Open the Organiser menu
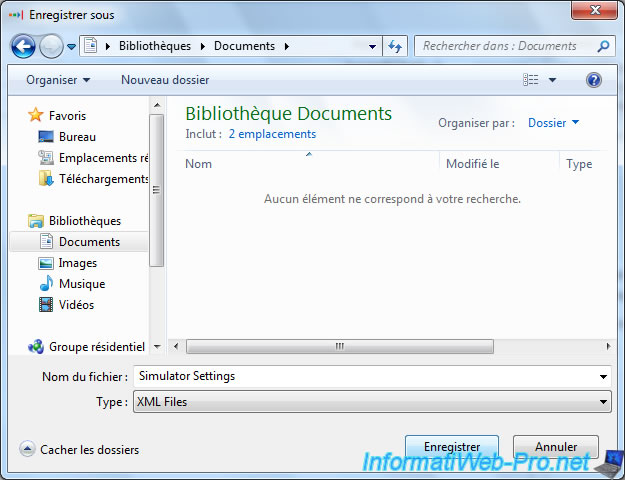 (x=58, y=80)
